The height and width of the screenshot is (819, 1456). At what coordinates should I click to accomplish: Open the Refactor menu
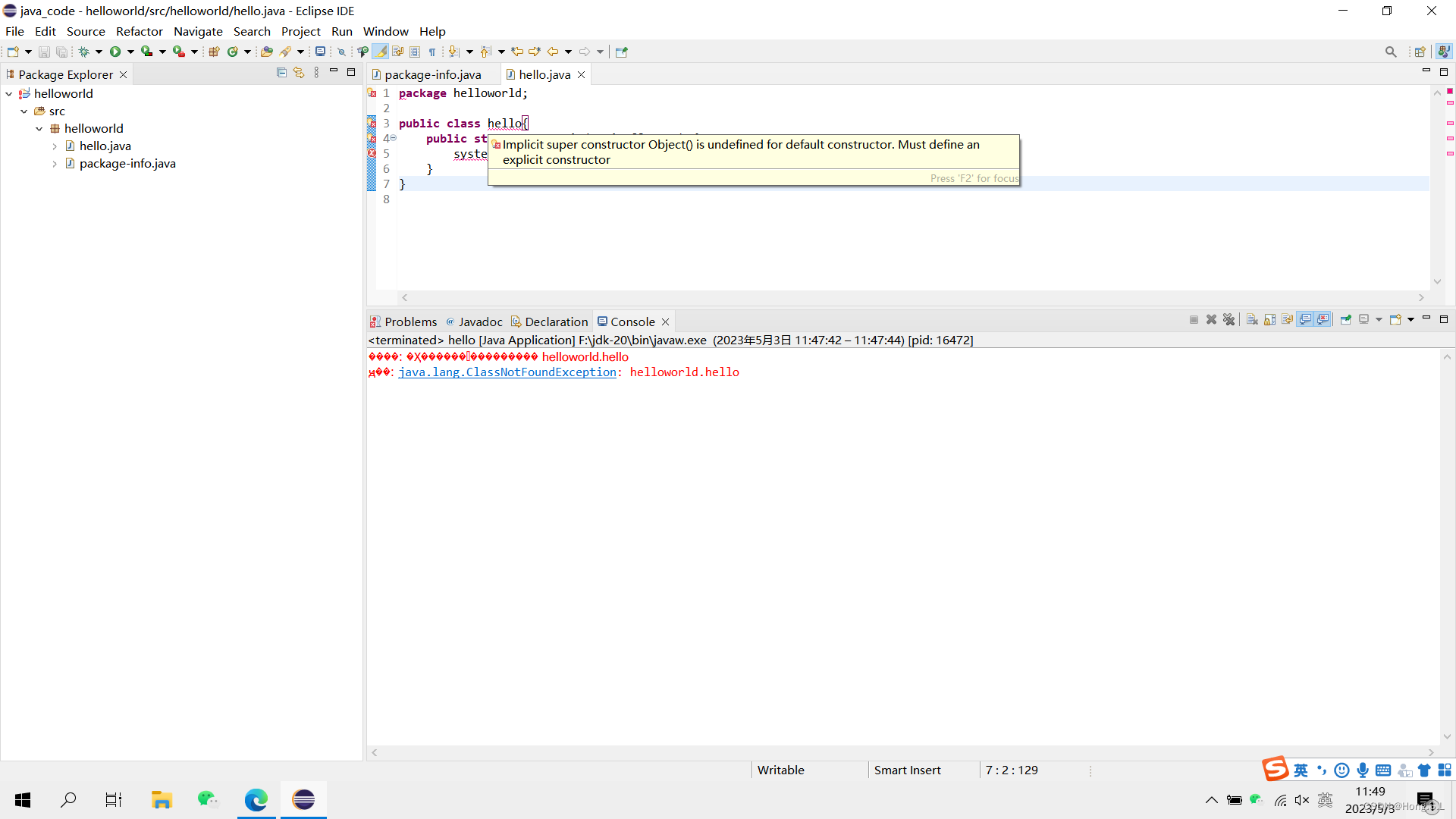139,31
